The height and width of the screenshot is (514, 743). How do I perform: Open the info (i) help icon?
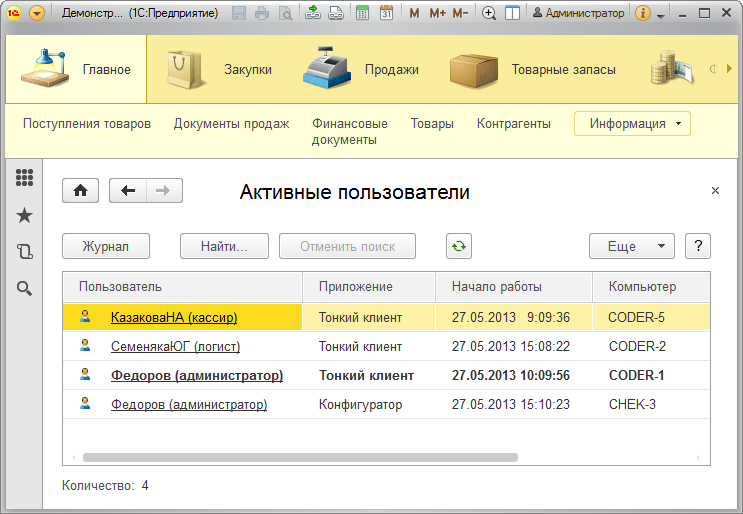(643, 13)
